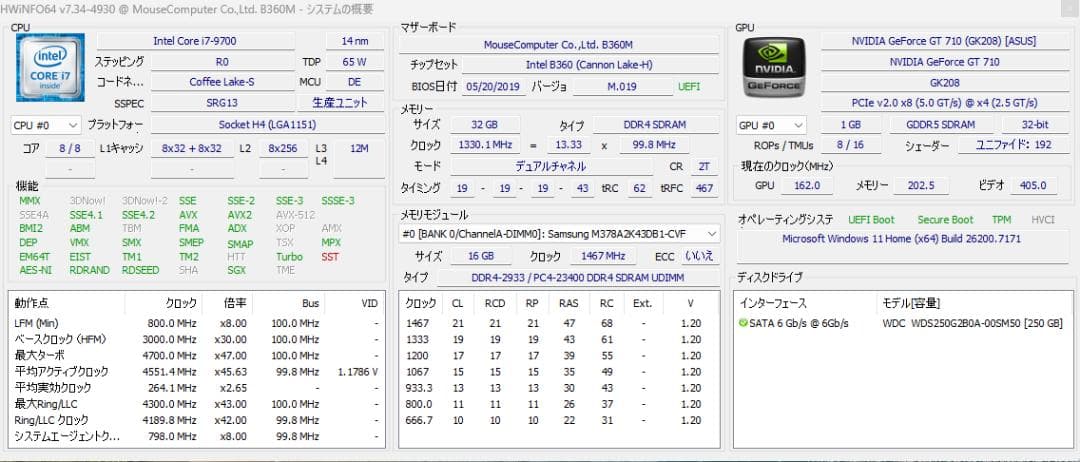Click the GK208 GPU codename field
Image resolution: width=1080 pixels, height=462 pixels.
point(944,82)
